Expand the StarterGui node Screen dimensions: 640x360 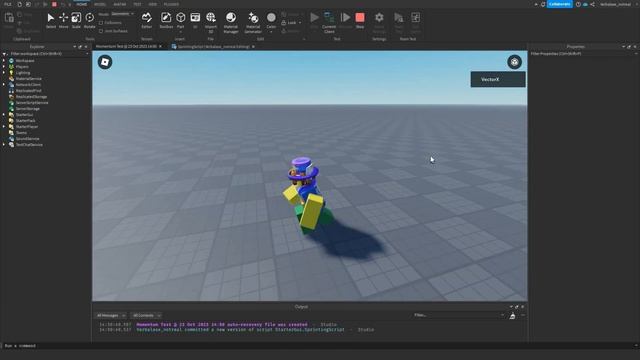pyautogui.click(x=4, y=115)
